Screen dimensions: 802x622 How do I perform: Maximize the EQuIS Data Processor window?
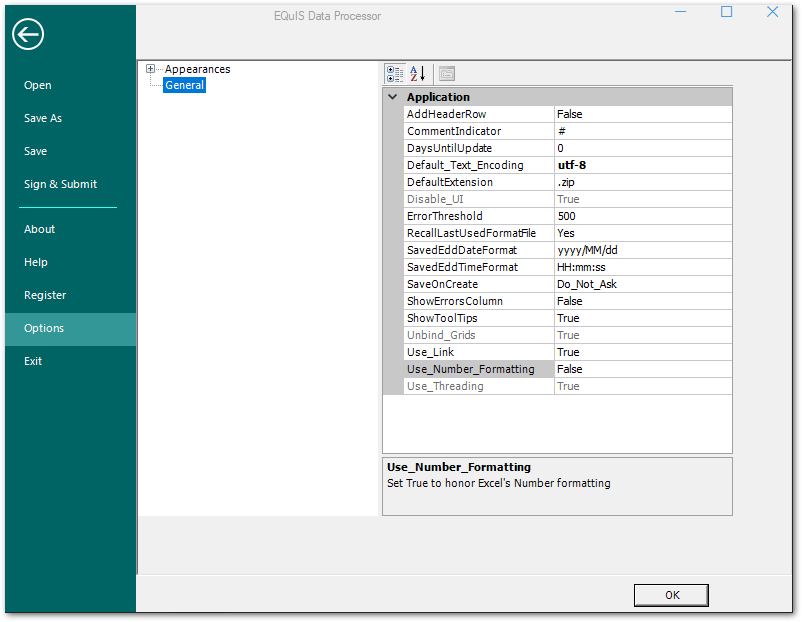(x=726, y=12)
